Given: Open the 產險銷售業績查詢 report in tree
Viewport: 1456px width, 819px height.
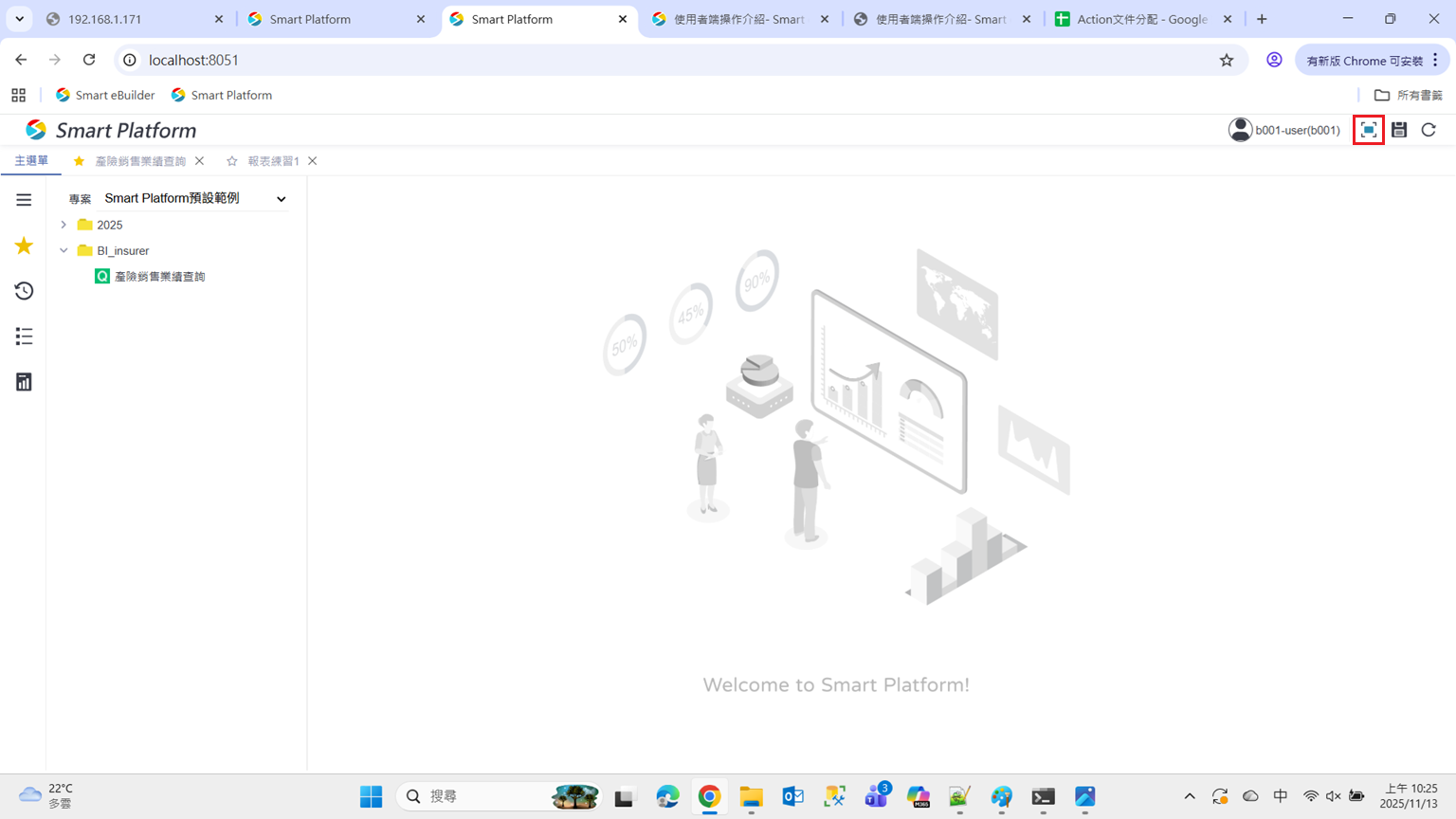Looking at the screenshot, I should click(x=159, y=277).
